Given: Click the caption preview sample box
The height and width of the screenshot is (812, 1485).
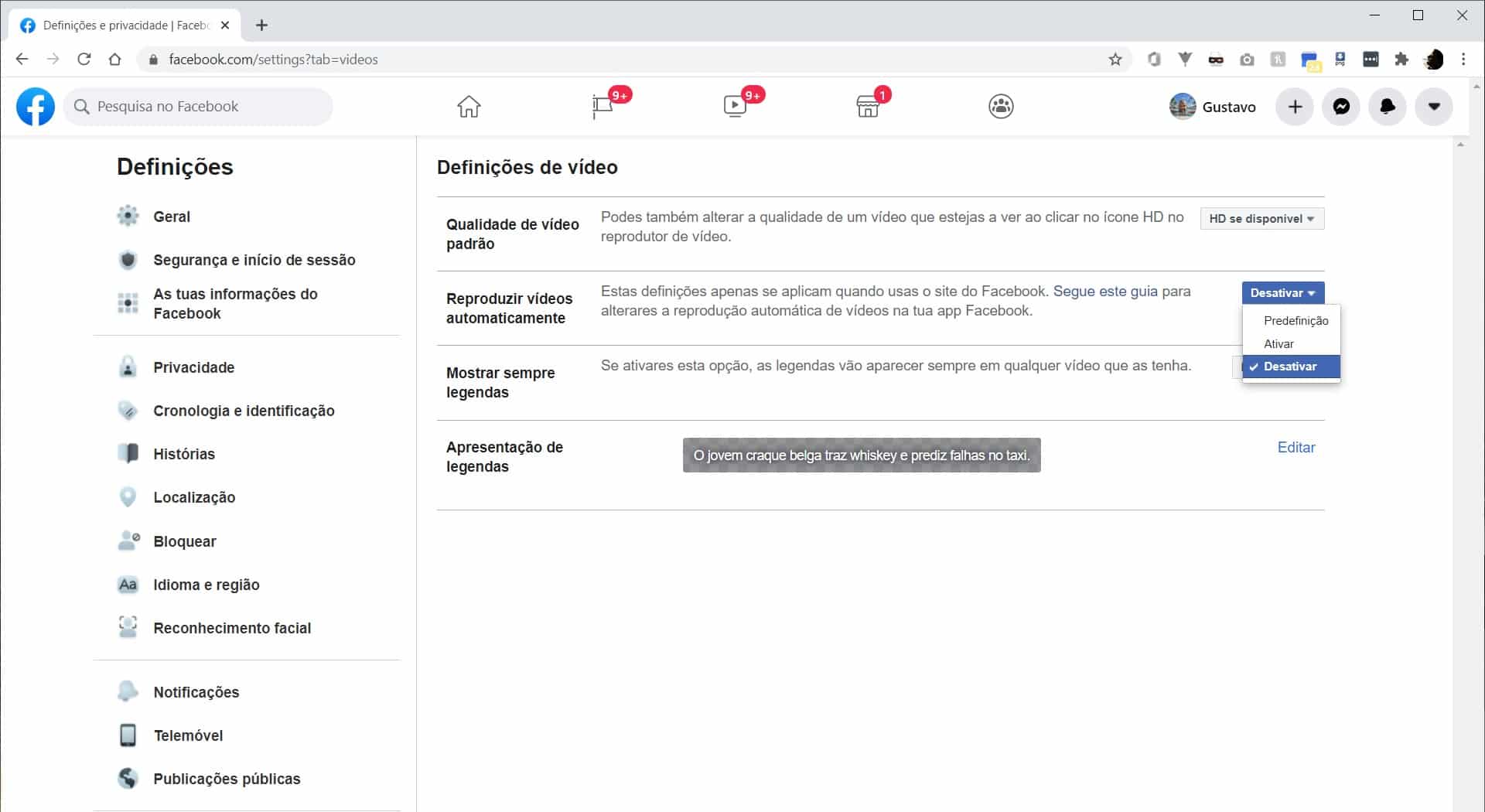Looking at the screenshot, I should point(862,455).
